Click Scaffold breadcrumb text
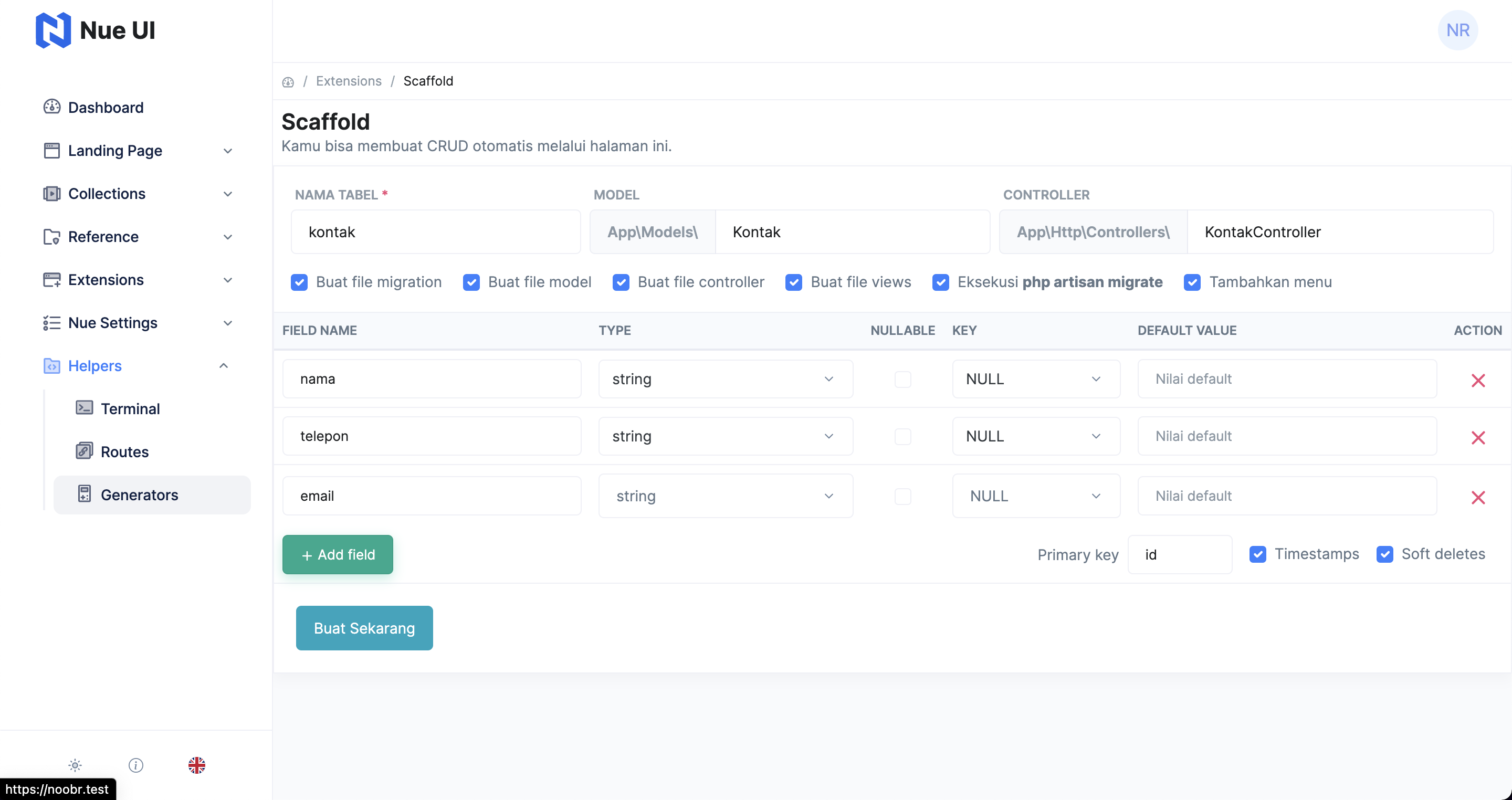 pyautogui.click(x=428, y=81)
